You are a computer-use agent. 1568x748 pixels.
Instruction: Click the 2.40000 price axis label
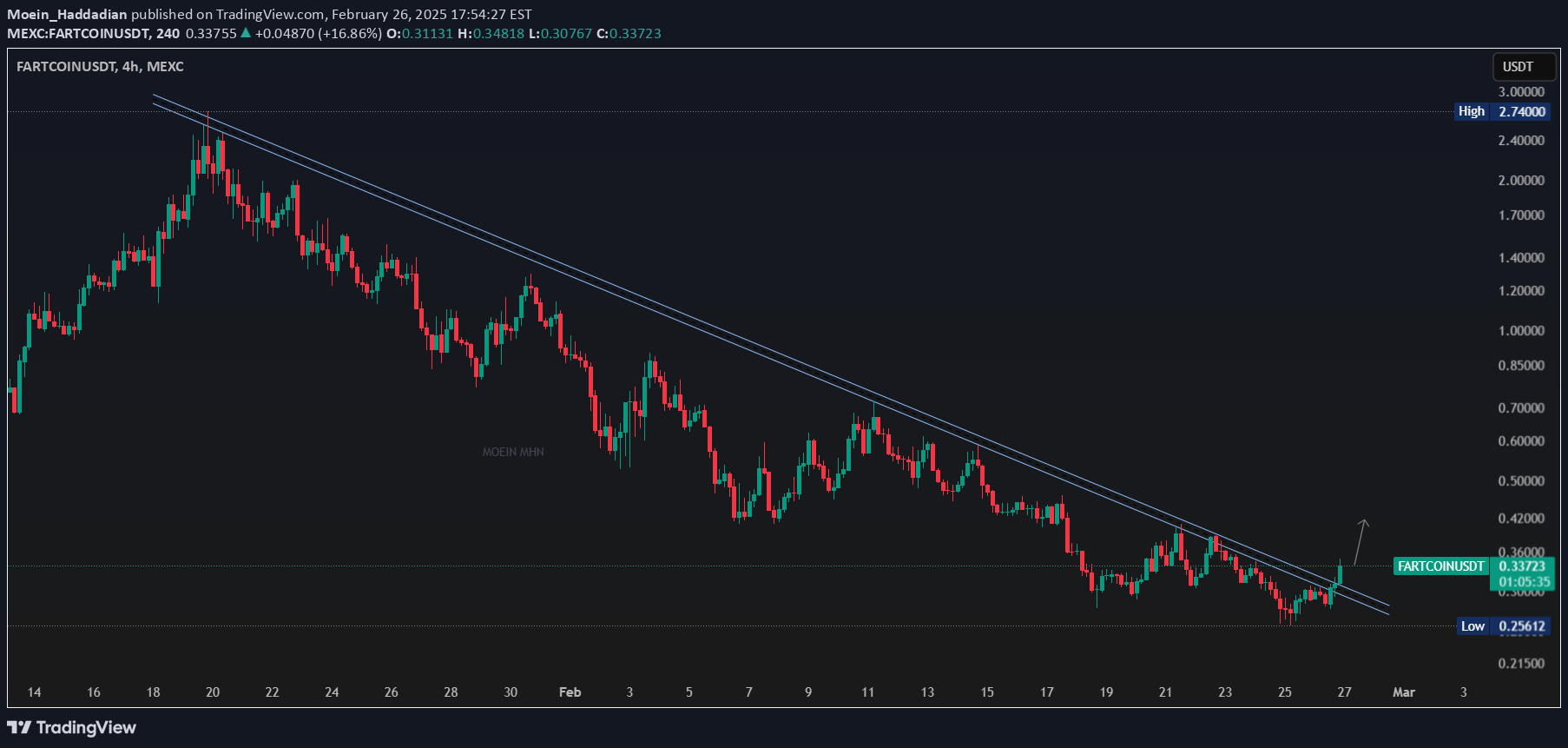[1521, 140]
